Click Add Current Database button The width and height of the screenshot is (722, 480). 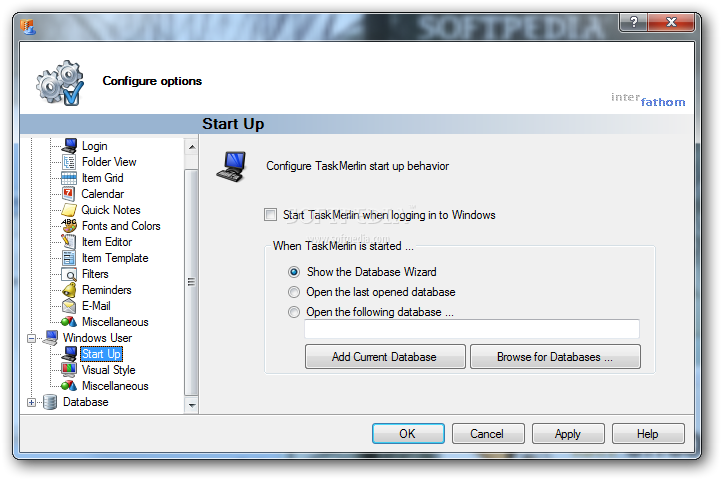coord(385,357)
